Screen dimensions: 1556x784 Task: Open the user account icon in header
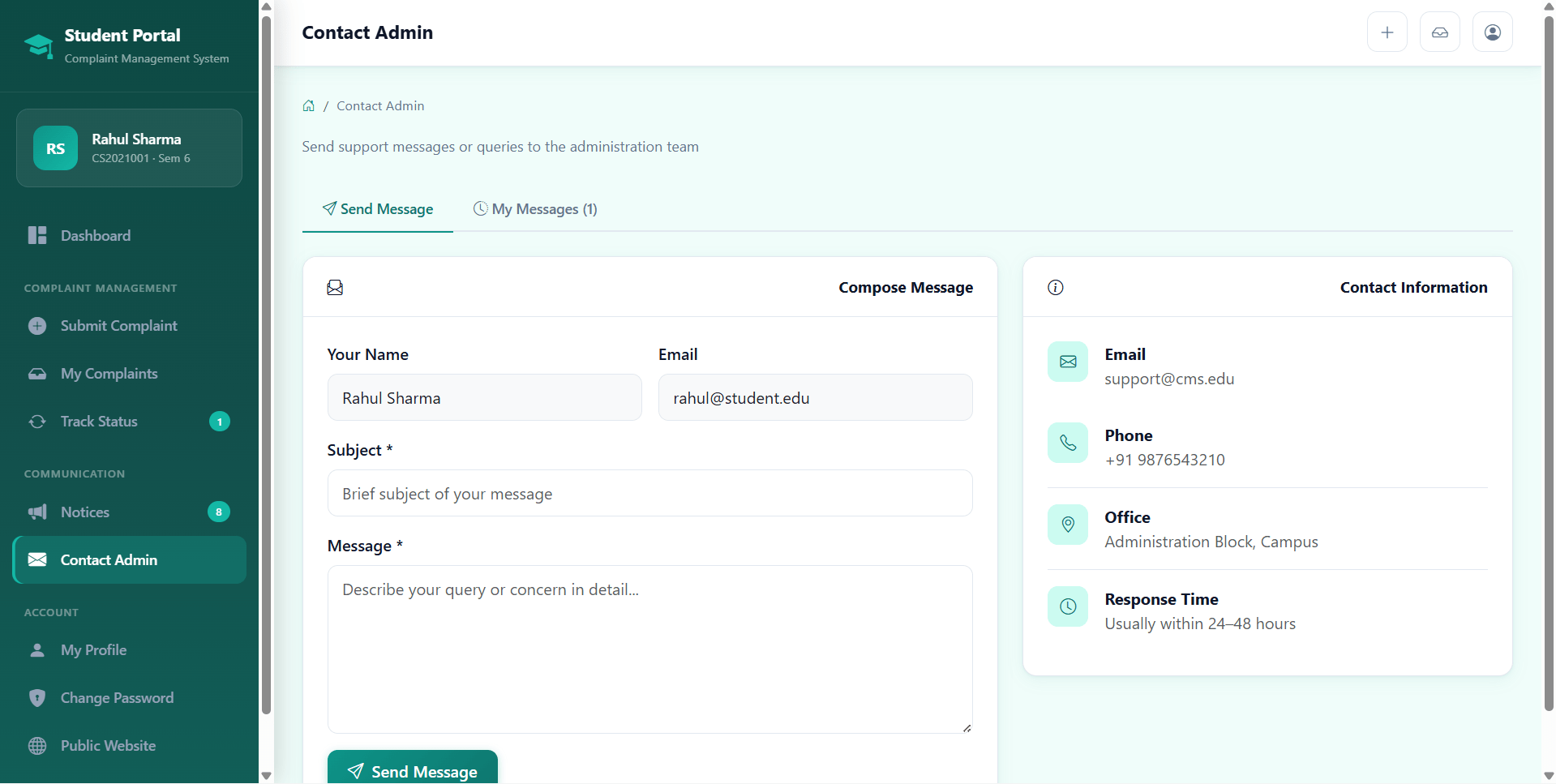pos(1493,32)
